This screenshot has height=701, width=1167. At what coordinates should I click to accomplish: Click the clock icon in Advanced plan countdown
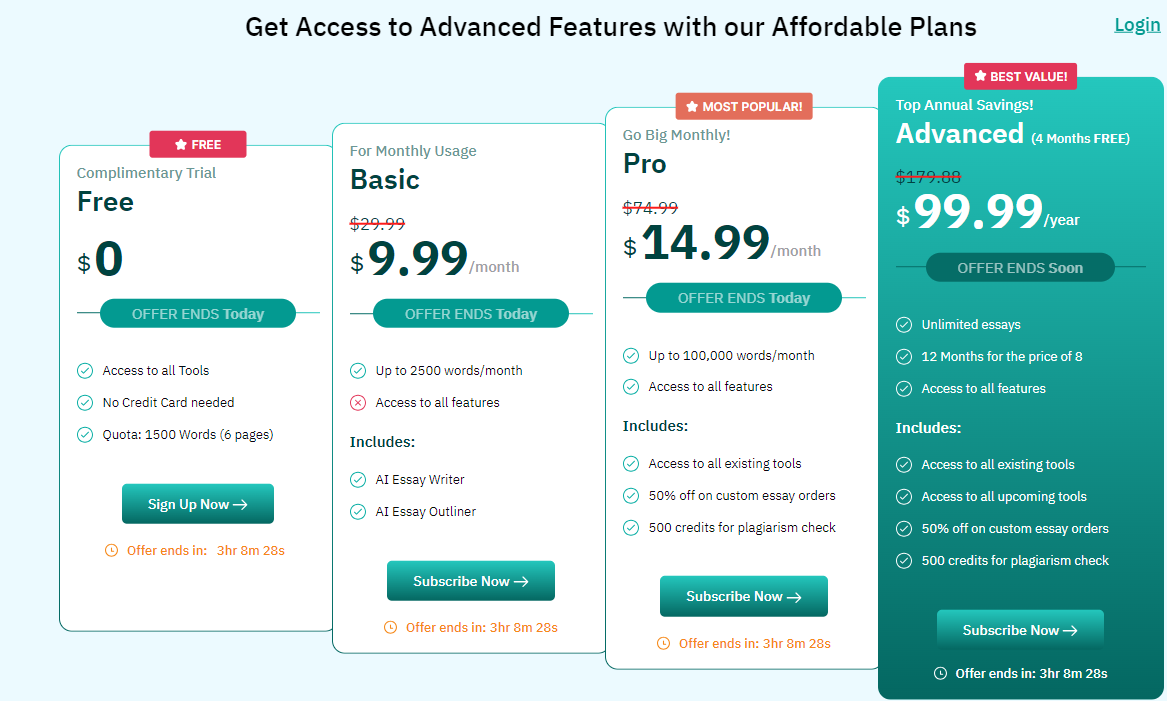tap(940, 673)
